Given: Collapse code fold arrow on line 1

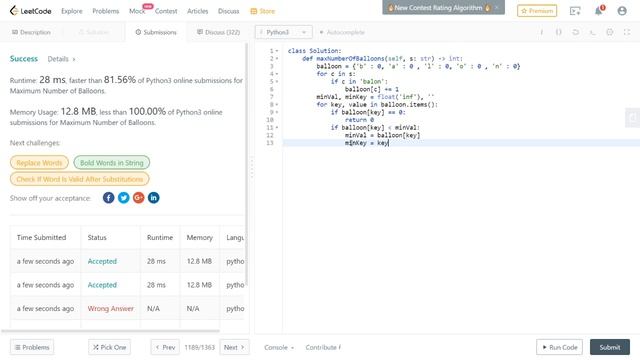Looking at the screenshot, I should coord(277,51).
